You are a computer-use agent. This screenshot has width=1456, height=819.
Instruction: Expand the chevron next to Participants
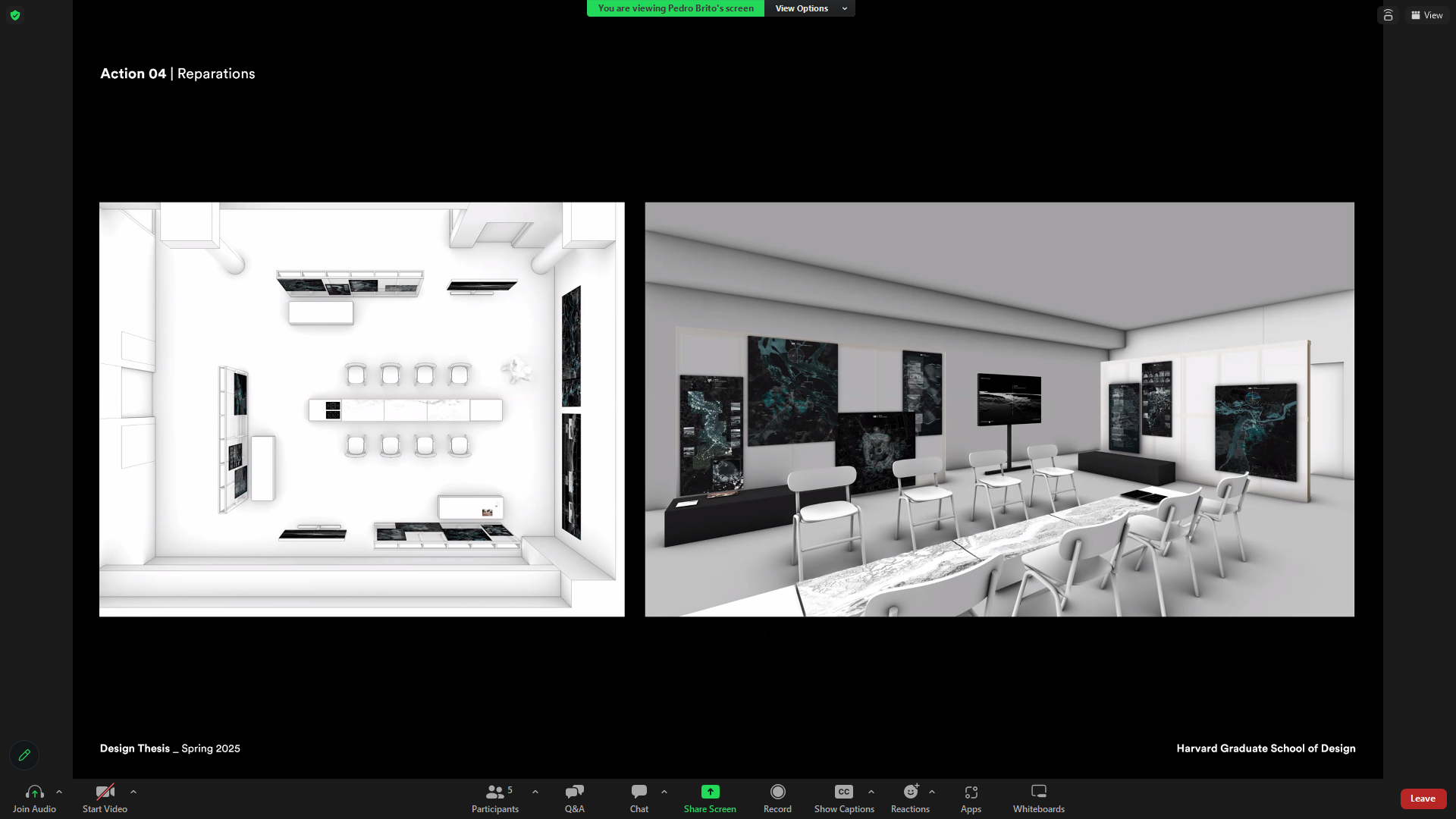tap(535, 792)
